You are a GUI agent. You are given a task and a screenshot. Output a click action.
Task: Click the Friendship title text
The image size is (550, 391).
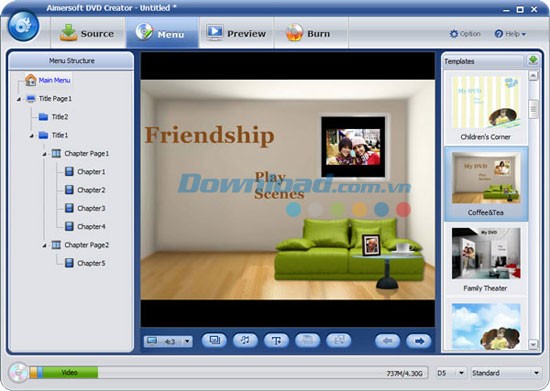209,135
